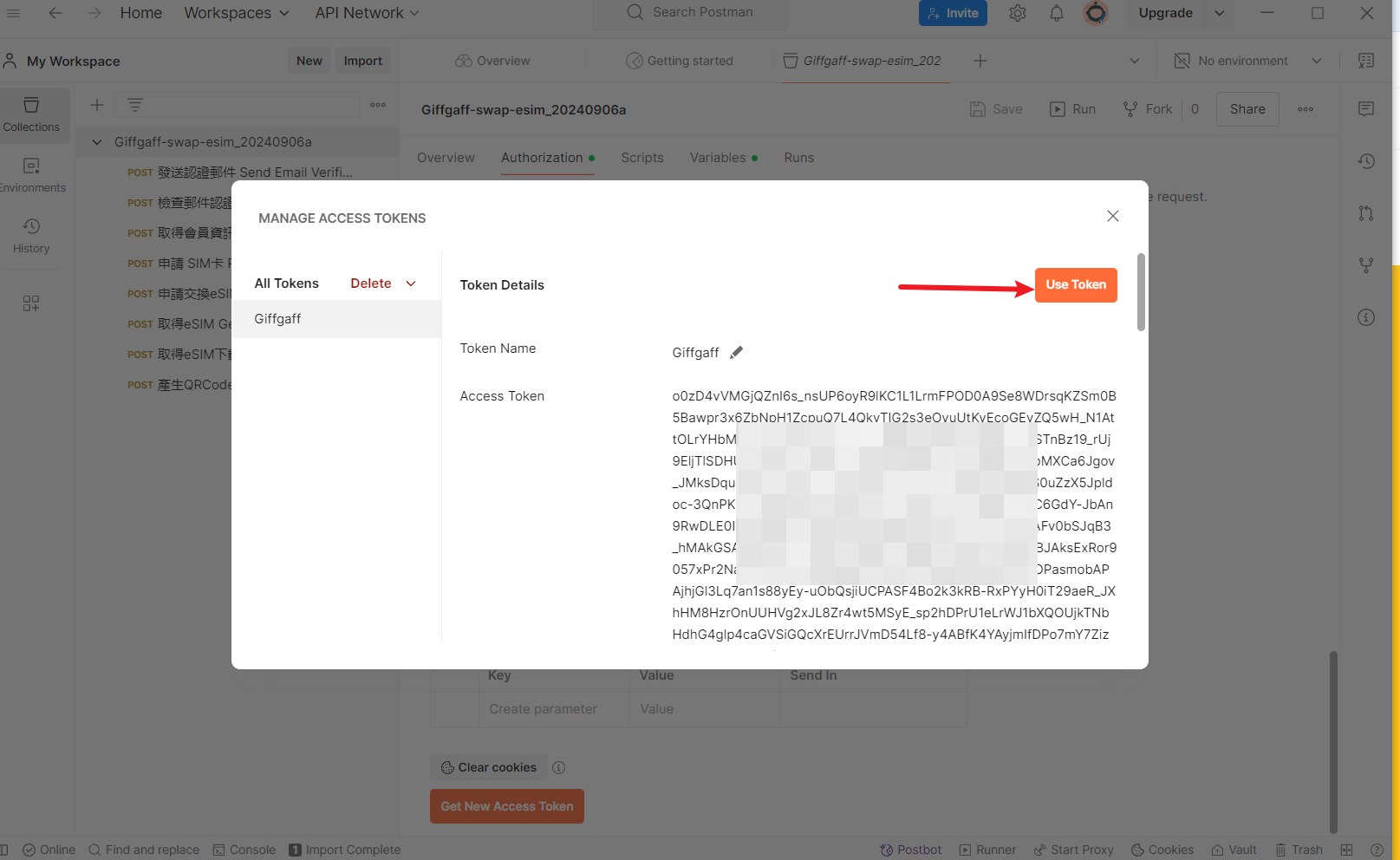Open the settings gear icon

[1017, 13]
